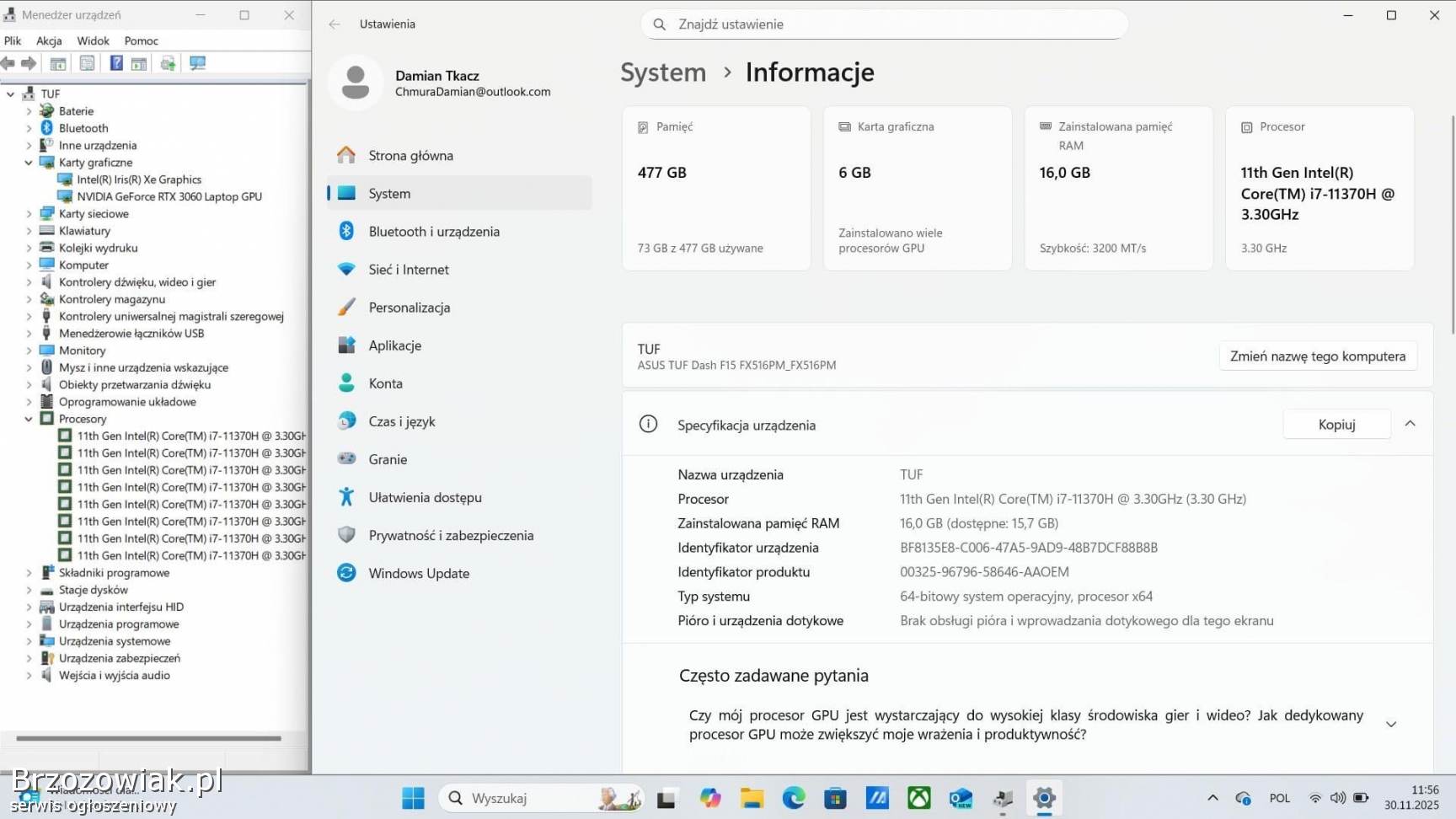Click Zmień nazwę tego komputera button
1456x819 pixels.
pyautogui.click(x=1317, y=356)
